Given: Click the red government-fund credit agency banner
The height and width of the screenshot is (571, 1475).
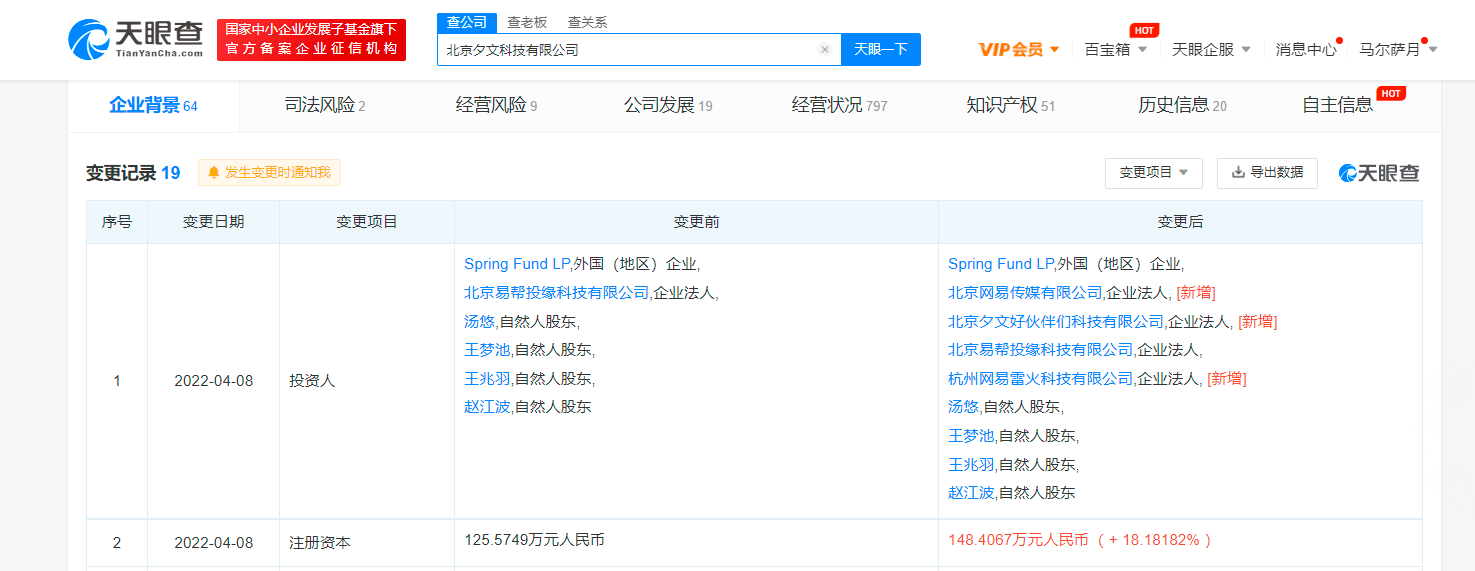Looking at the screenshot, I should (x=311, y=39).
